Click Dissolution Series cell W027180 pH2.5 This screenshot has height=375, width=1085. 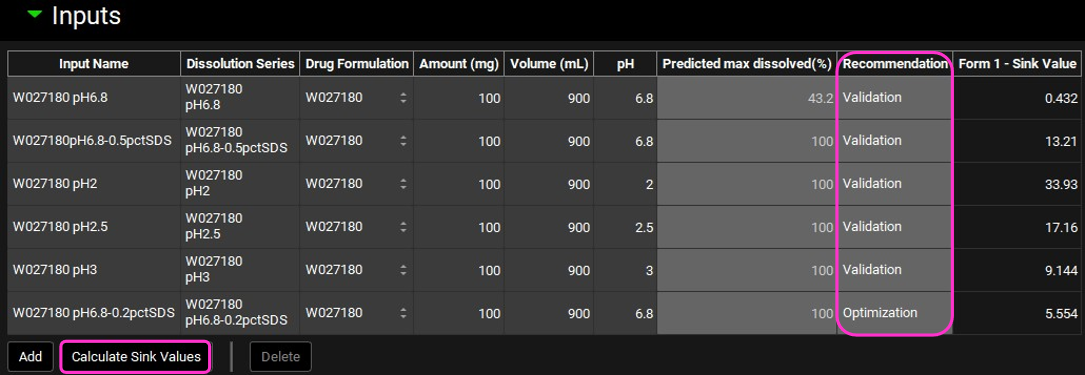[x=241, y=227]
